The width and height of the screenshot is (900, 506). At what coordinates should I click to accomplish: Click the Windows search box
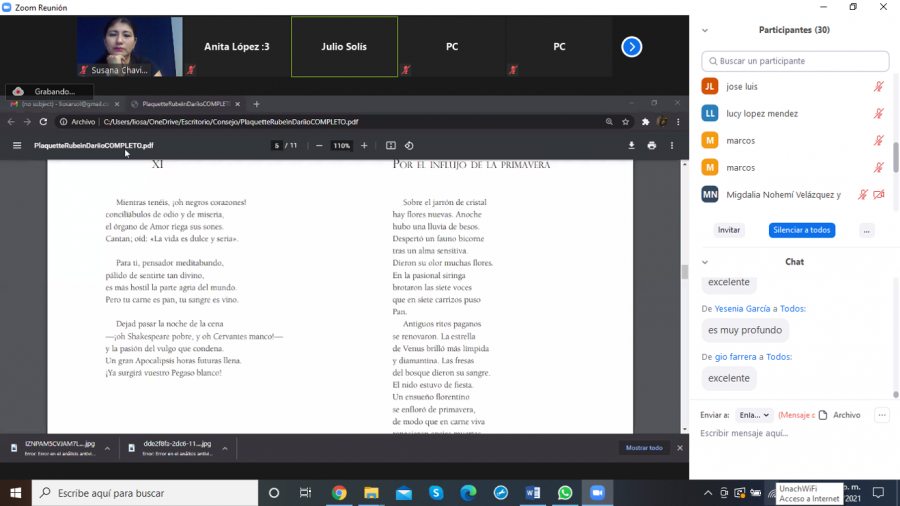pos(145,493)
